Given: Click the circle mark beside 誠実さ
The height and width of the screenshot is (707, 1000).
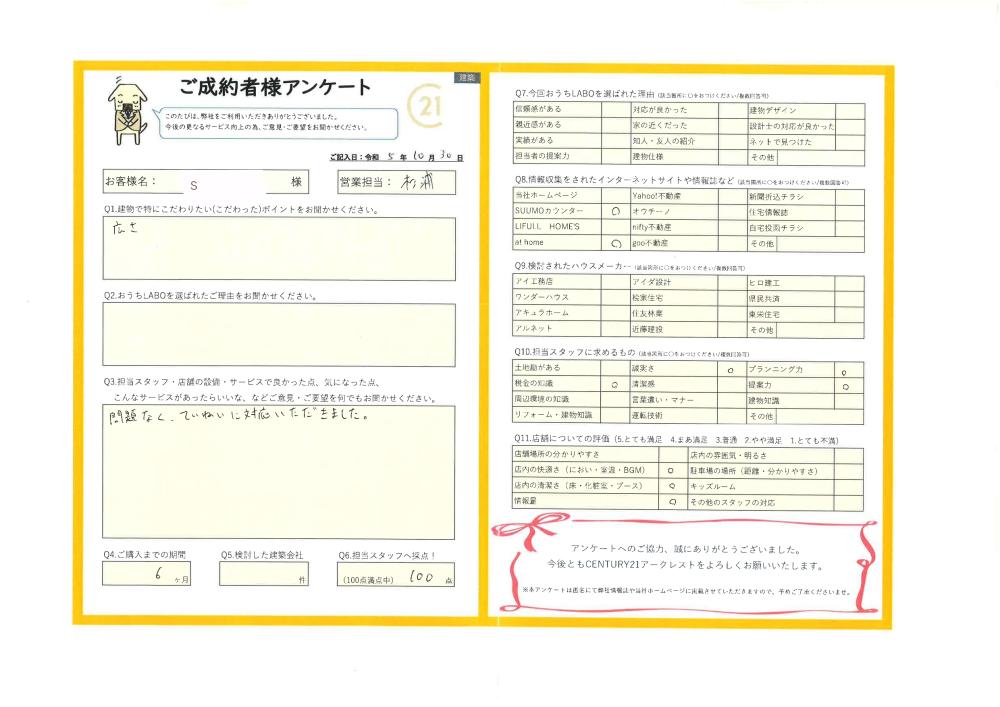Looking at the screenshot, I should pyautogui.click(x=732, y=369).
